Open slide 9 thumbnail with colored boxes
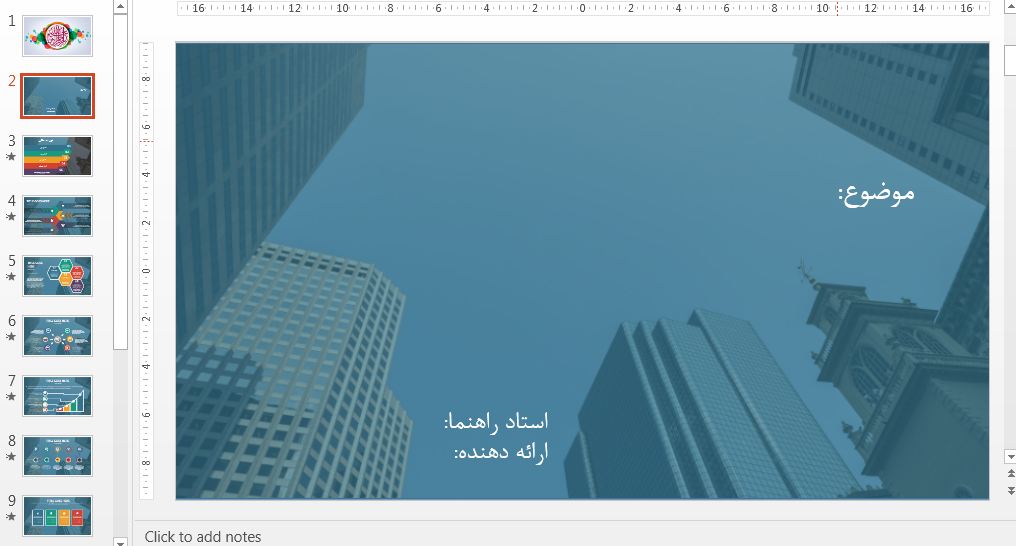 58,516
